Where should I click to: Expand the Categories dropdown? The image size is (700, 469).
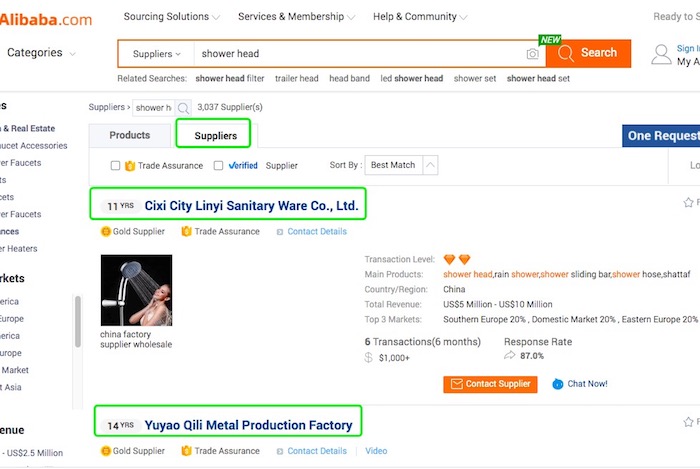(x=41, y=53)
